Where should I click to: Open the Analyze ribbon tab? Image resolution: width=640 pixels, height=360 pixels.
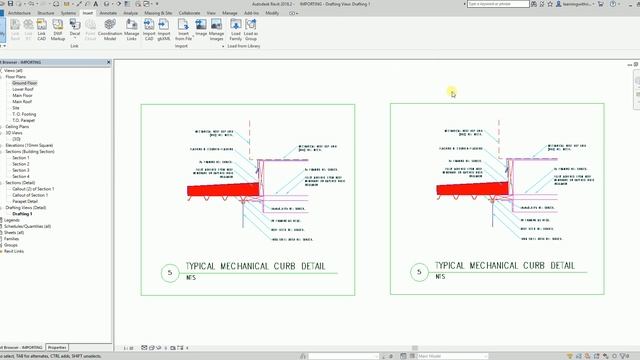click(x=131, y=13)
